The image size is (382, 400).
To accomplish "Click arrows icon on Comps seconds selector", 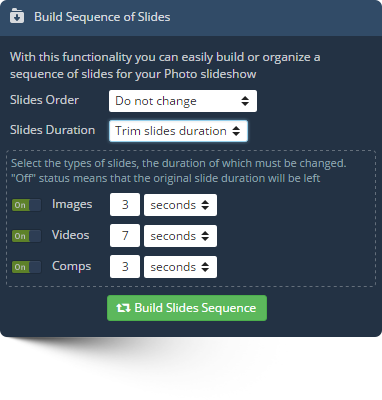I will click(x=205, y=267).
